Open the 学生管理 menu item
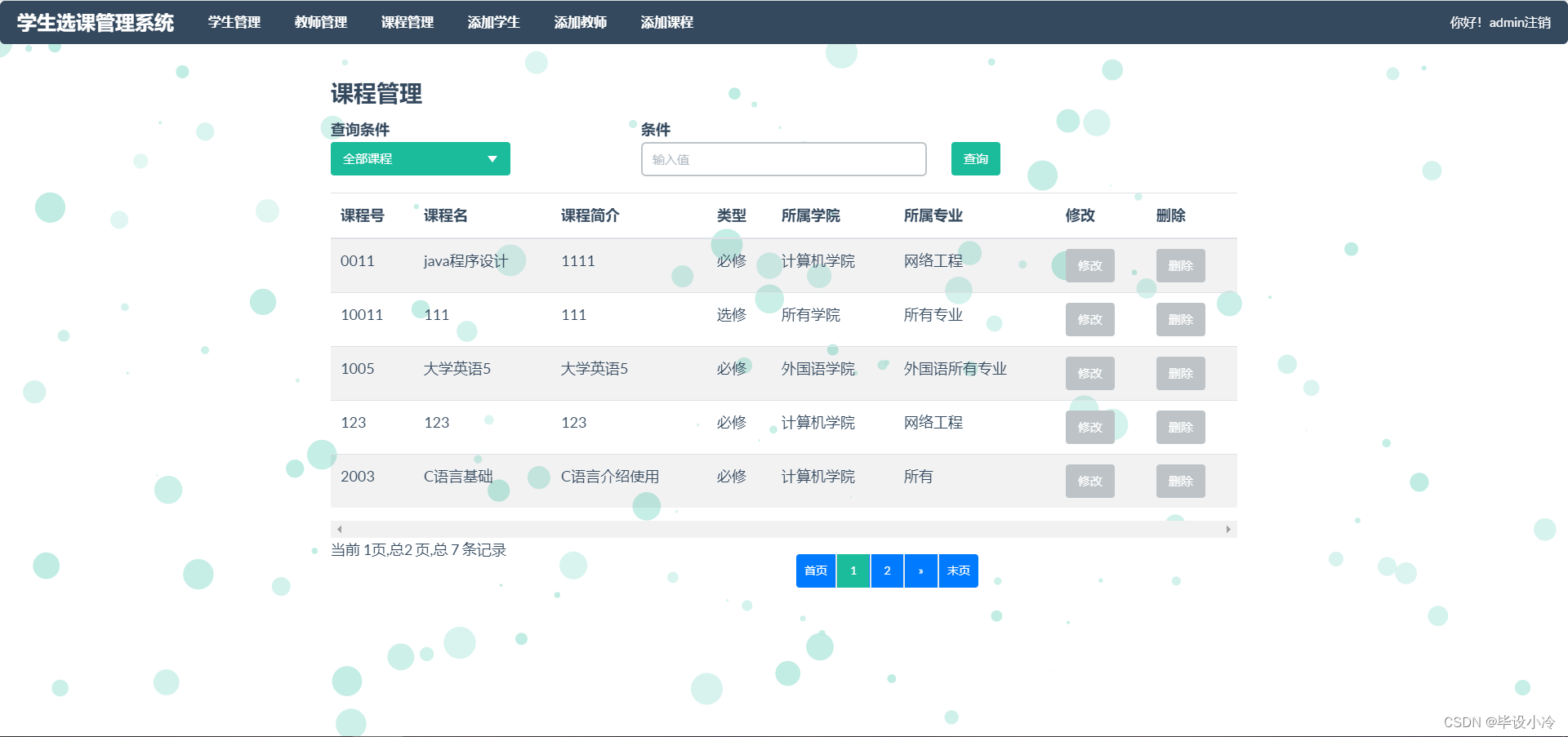This screenshot has width=1568, height=737. (x=234, y=22)
